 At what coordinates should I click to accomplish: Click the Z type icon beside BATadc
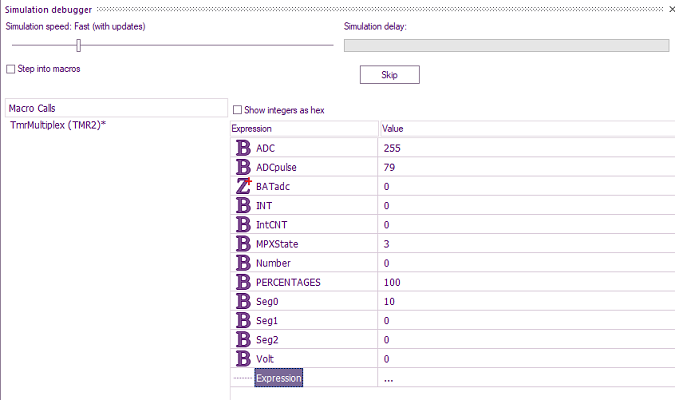(x=244, y=186)
